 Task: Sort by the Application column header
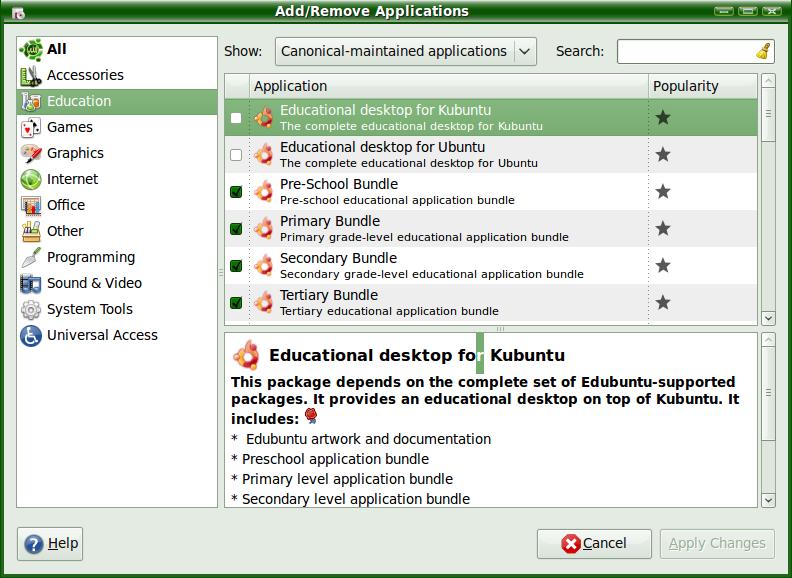(448, 86)
